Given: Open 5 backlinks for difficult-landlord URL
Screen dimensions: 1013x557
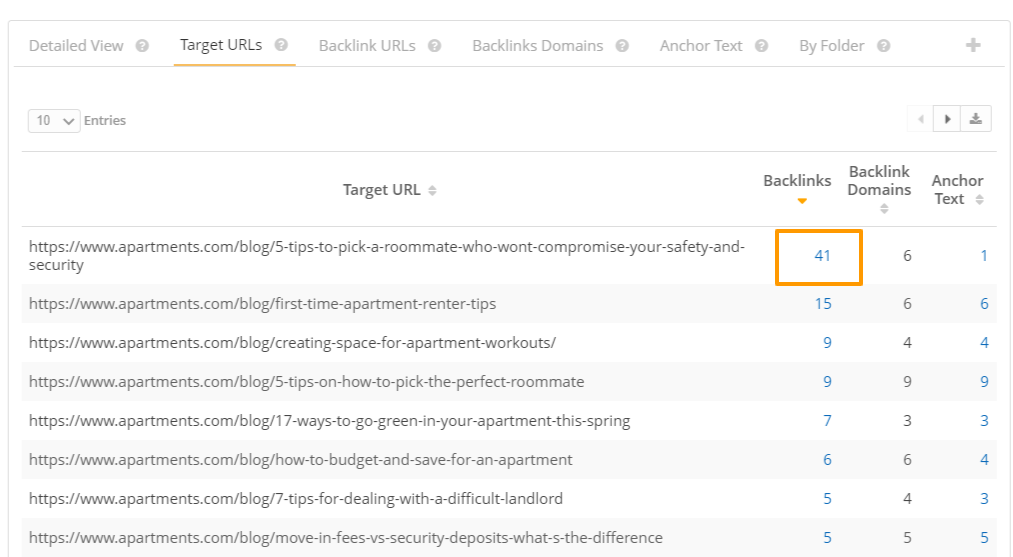Looking at the screenshot, I should [827, 499].
